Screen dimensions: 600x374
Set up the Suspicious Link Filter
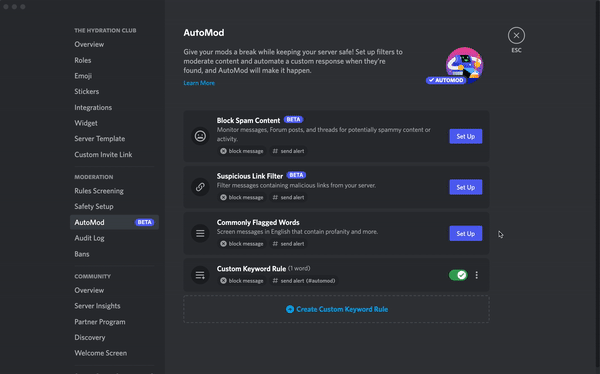click(465, 187)
